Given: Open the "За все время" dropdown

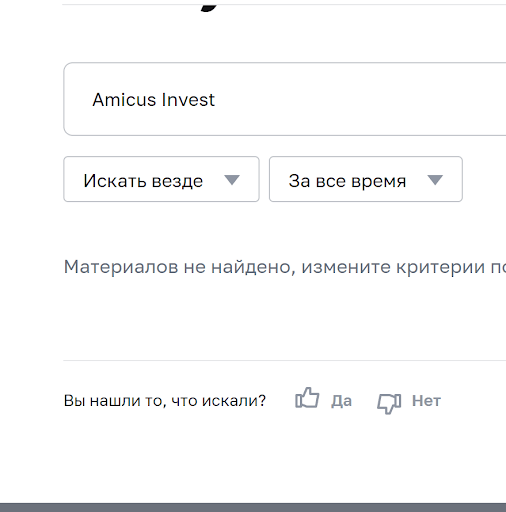Looking at the screenshot, I should tap(366, 179).
